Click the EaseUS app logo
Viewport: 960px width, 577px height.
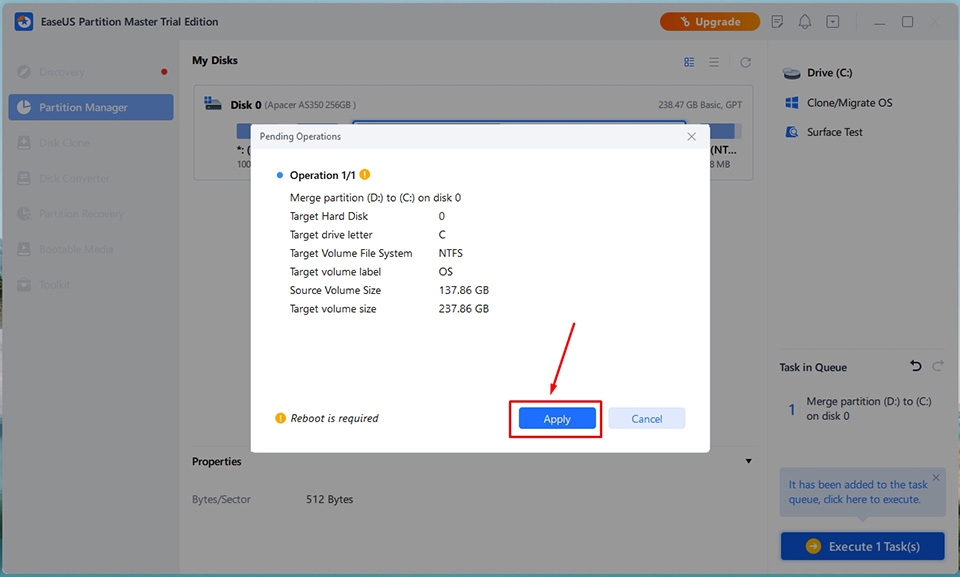coord(24,22)
